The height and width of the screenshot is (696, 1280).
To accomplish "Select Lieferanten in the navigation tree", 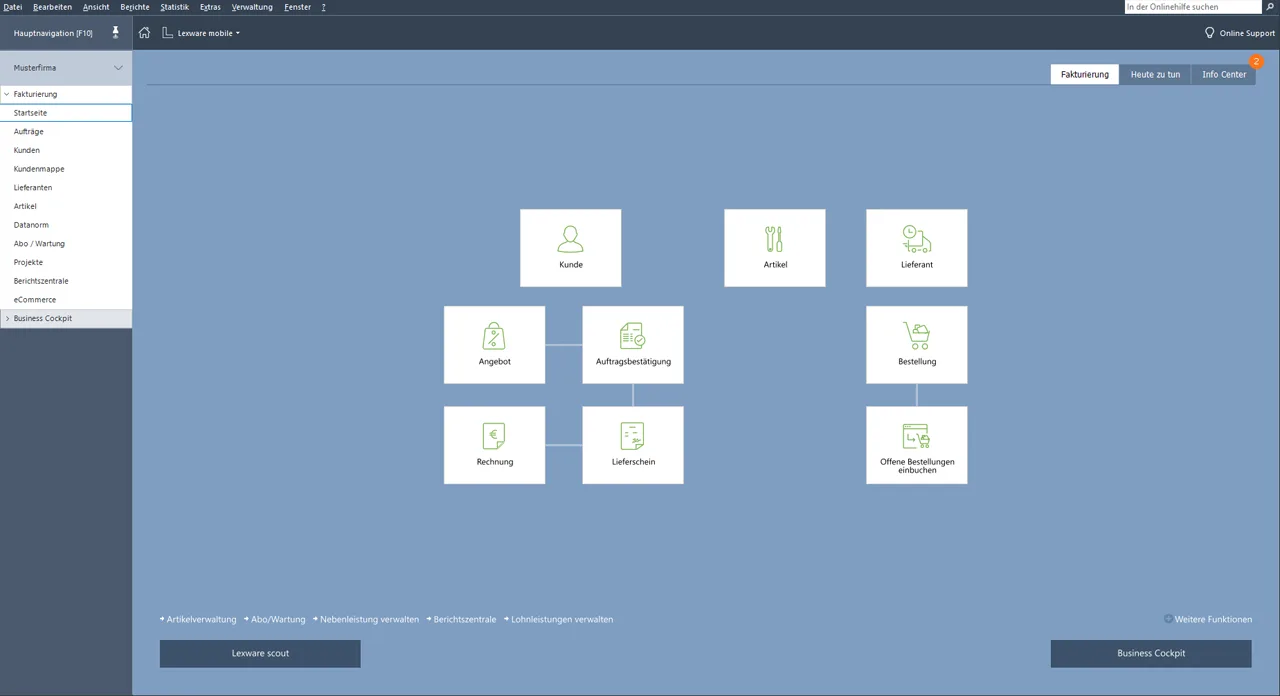I will click(66, 188).
